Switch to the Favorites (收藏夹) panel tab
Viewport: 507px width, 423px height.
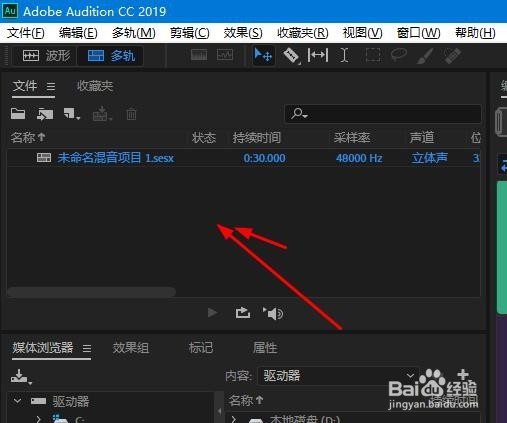tap(95, 86)
